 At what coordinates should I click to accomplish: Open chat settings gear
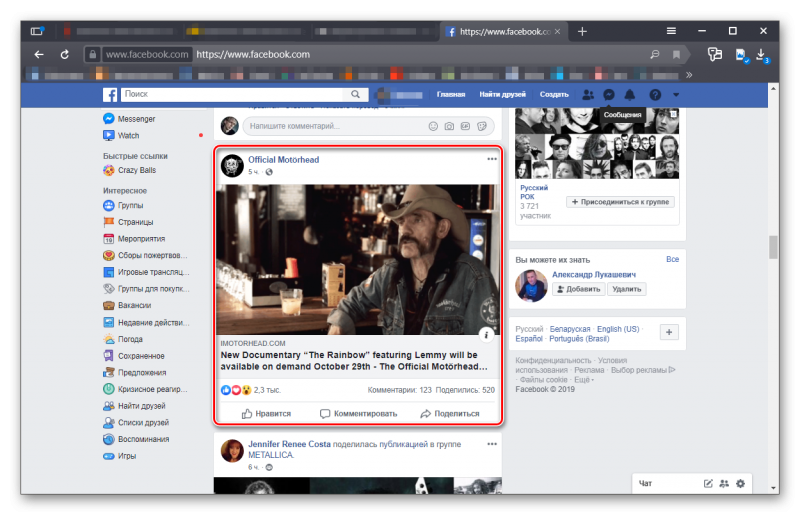(x=740, y=483)
